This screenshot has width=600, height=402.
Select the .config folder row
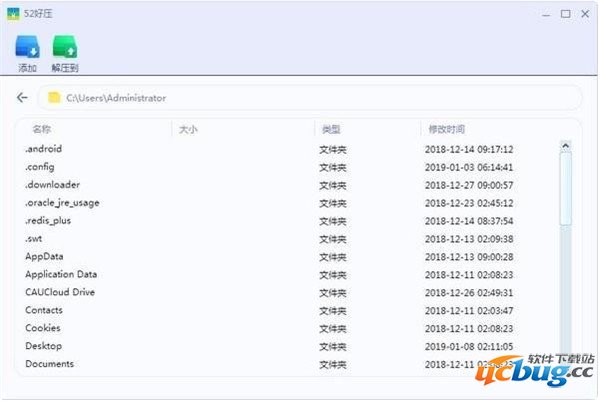click(289, 167)
